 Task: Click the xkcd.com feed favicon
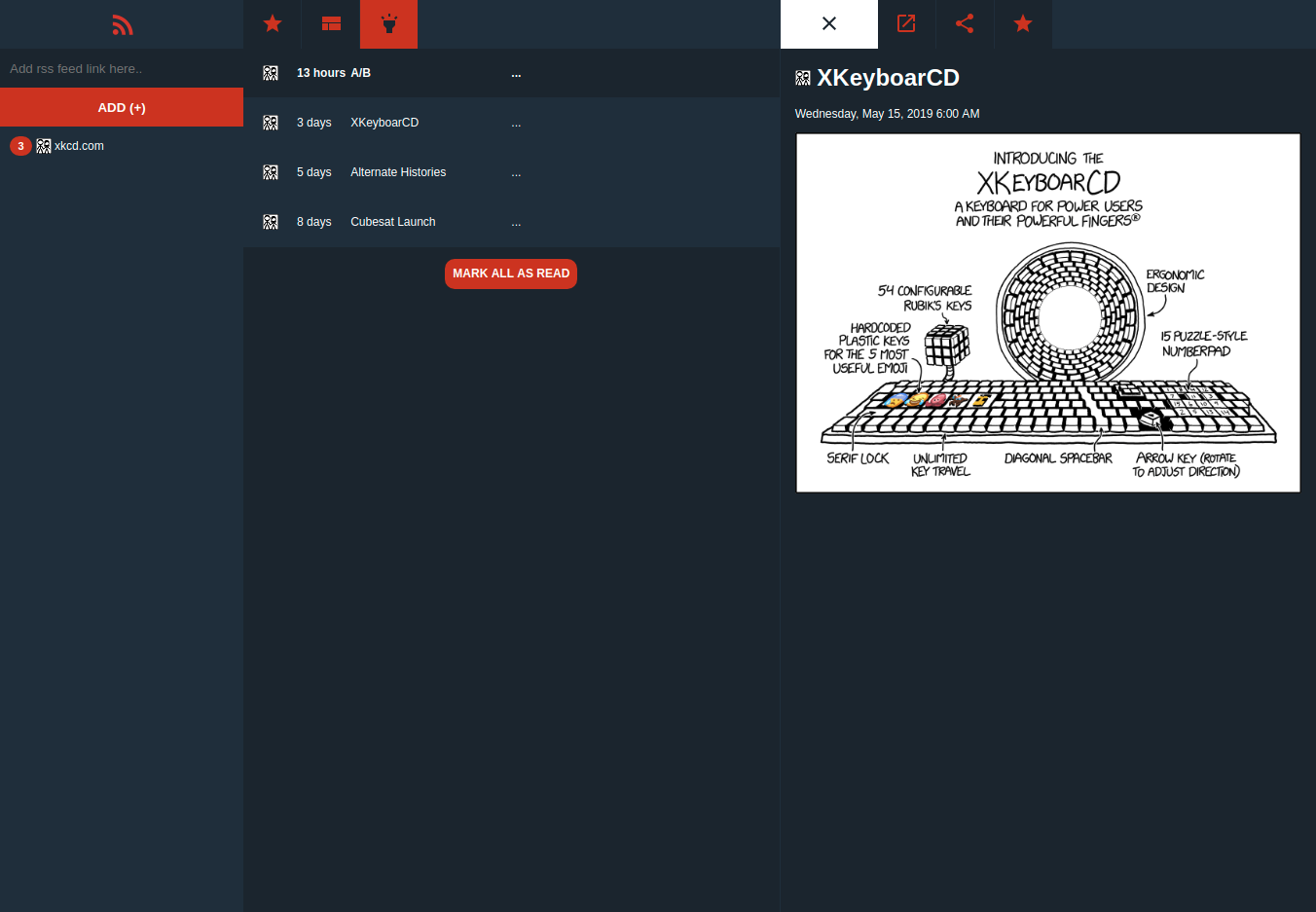[x=44, y=146]
